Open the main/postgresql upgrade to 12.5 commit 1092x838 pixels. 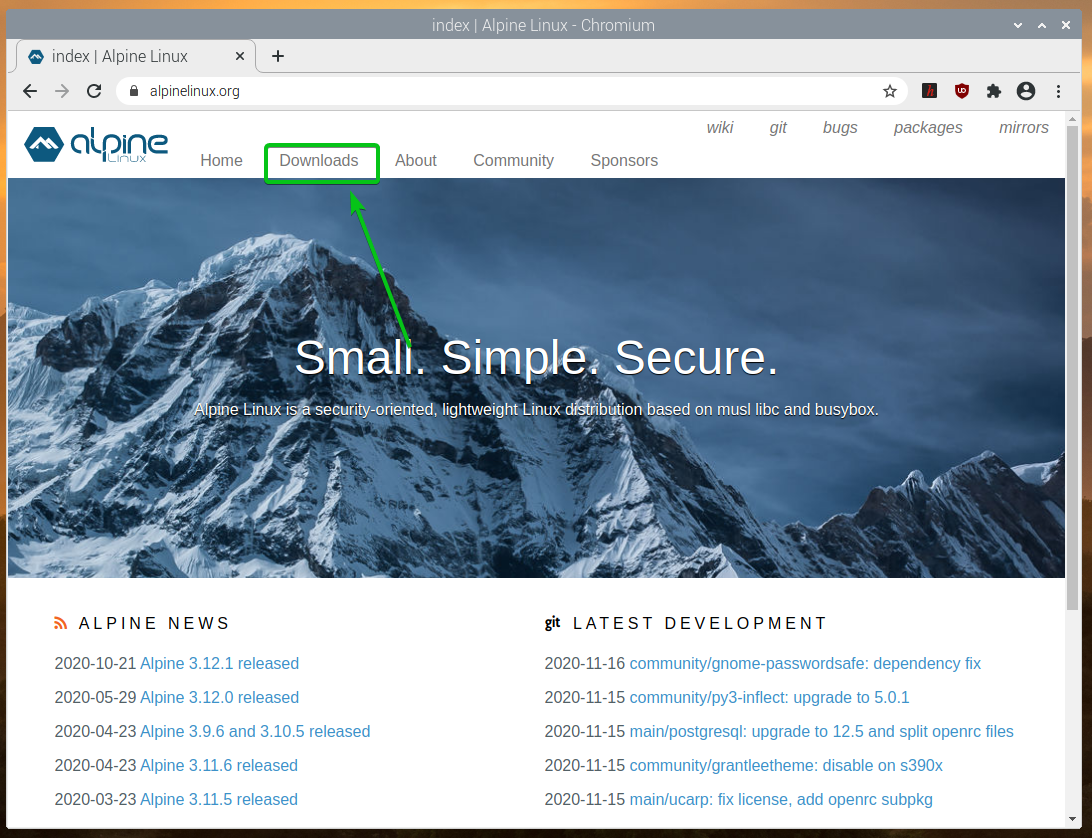coord(821,732)
